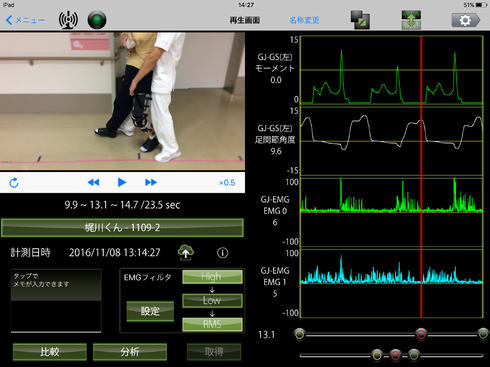Viewport: 490px width, 367px height.
Task: Tap the 14:27 status bar clock
Action: [x=246, y=5]
